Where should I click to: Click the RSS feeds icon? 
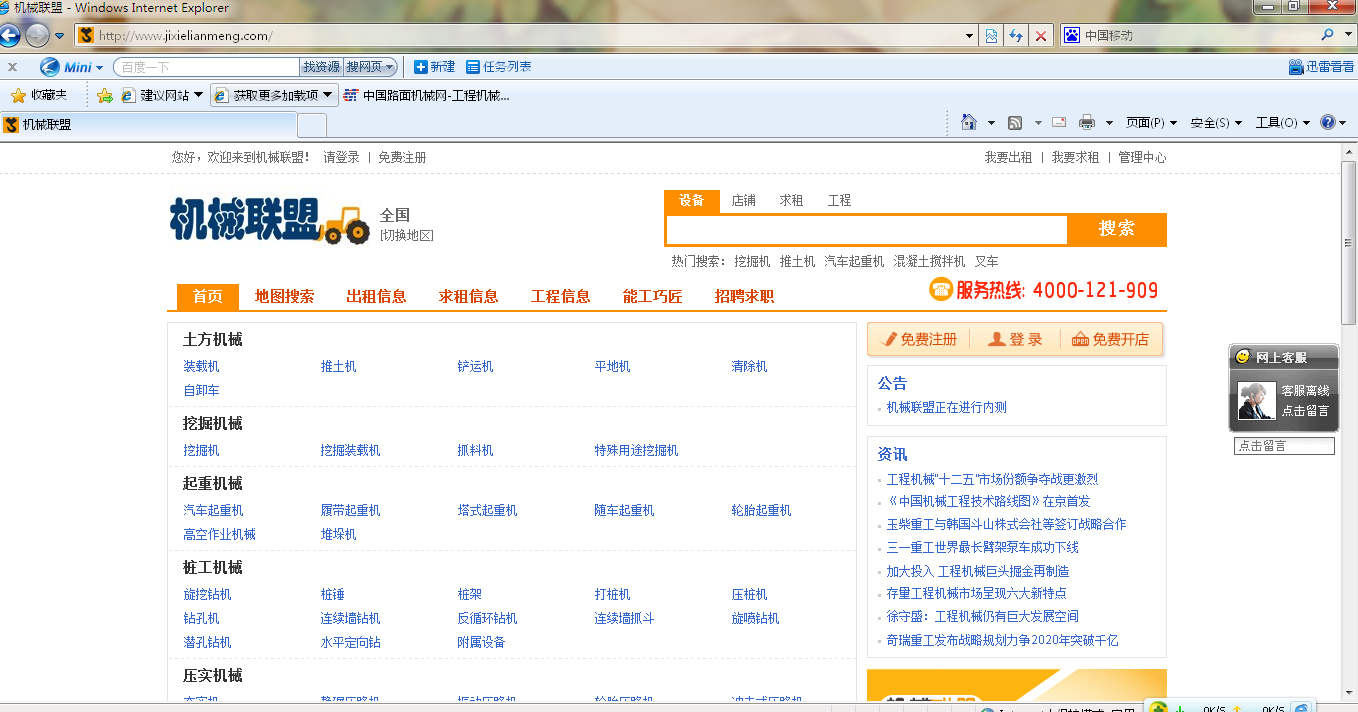(1015, 123)
